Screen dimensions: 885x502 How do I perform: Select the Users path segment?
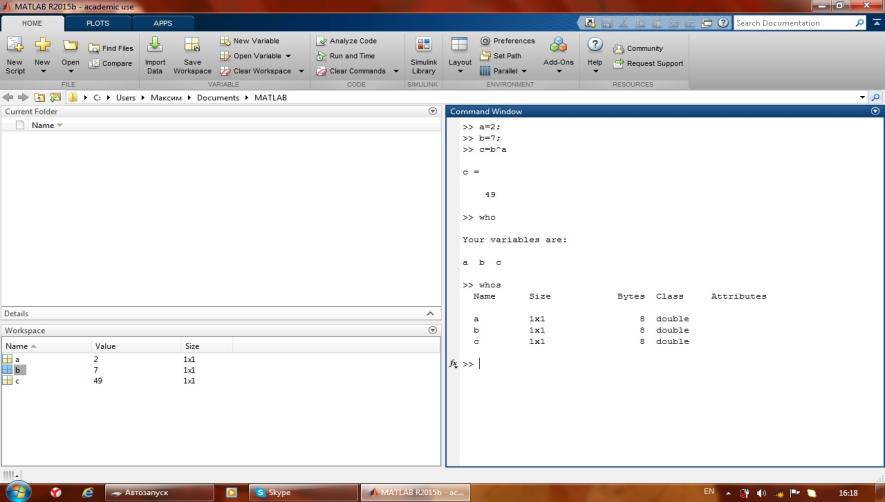pyautogui.click(x=126, y=98)
